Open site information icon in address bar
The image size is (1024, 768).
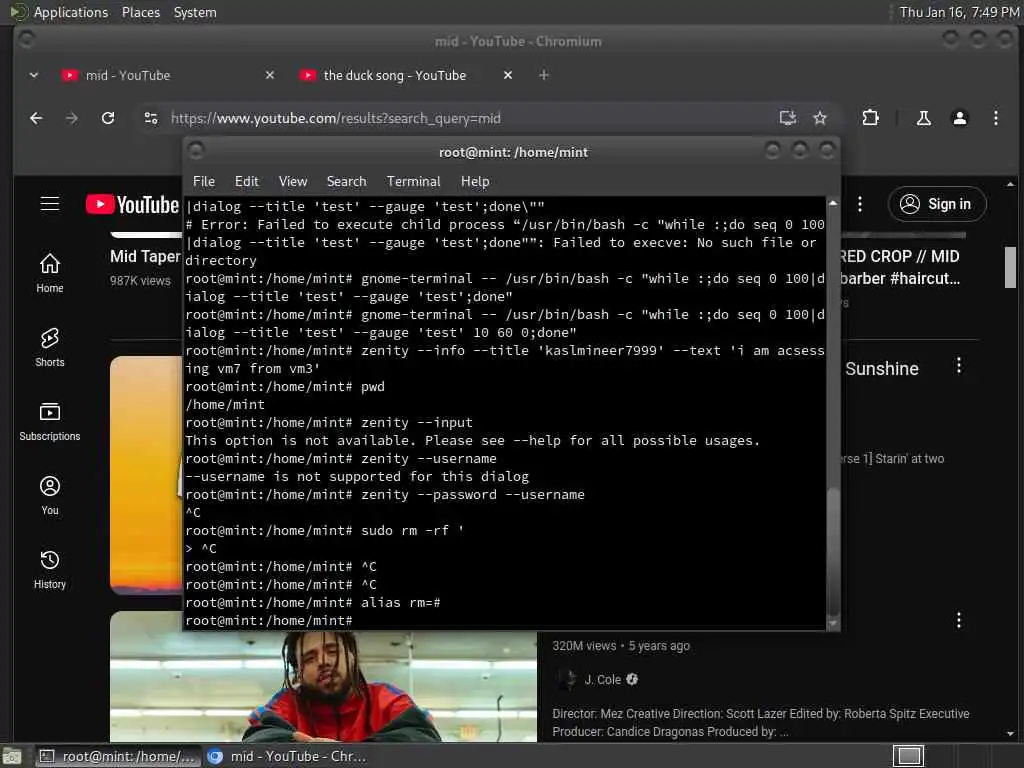pos(151,118)
